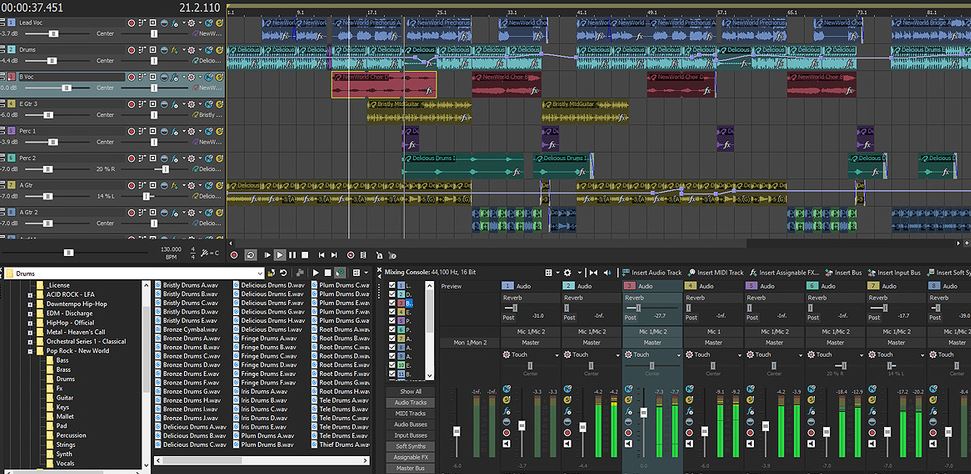Click the Mixing Console dim output speaker icon
Image resolution: width=971 pixels, height=474 pixels.
[x=606, y=273]
